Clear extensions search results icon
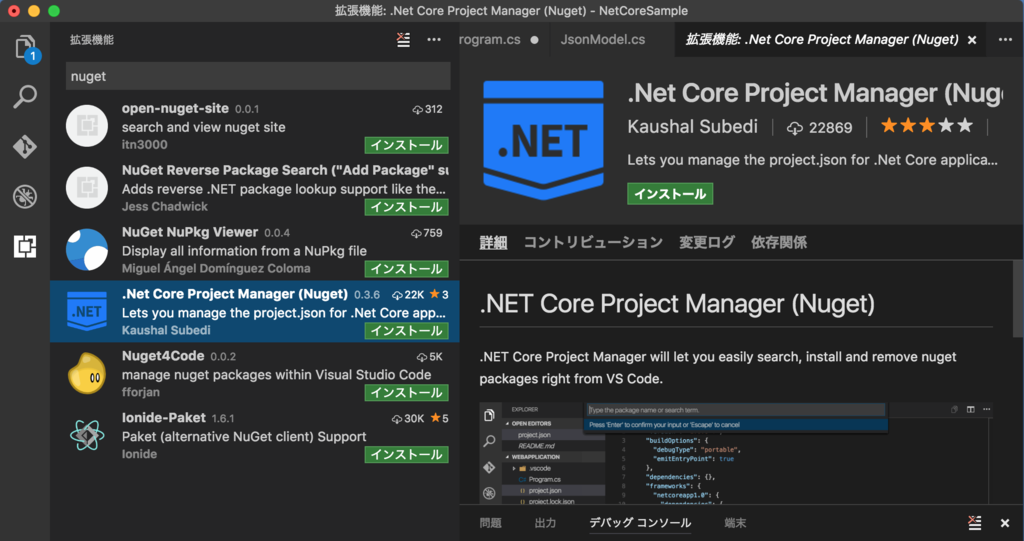 point(404,40)
